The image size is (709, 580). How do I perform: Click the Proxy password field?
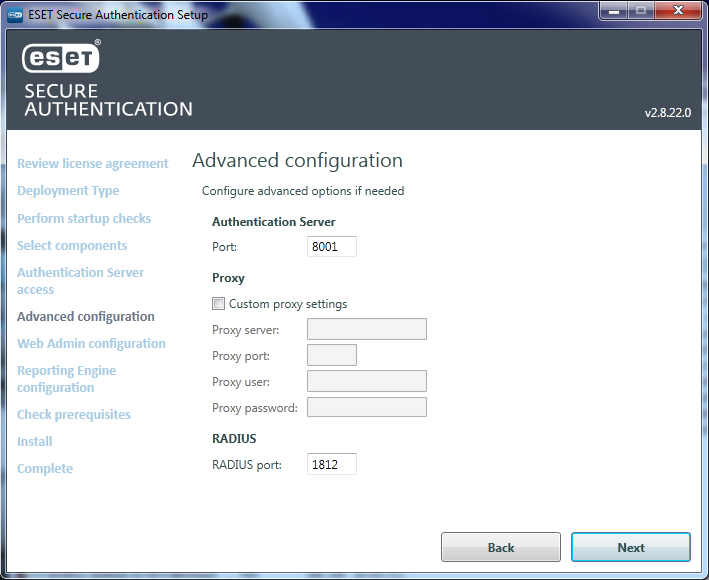[x=366, y=407]
